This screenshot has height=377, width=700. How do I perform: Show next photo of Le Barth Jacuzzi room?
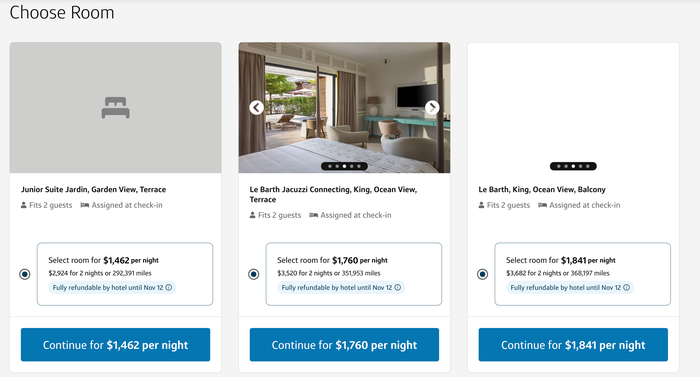click(x=432, y=108)
